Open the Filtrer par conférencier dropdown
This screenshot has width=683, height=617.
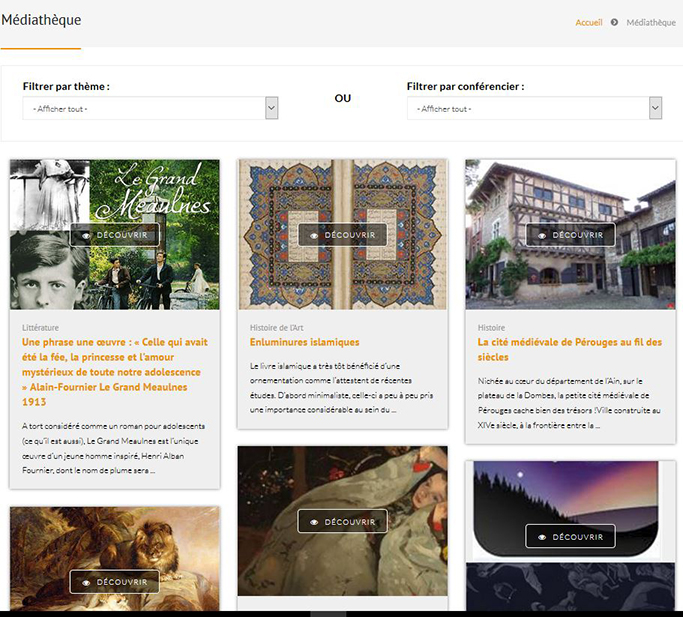(527, 108)
